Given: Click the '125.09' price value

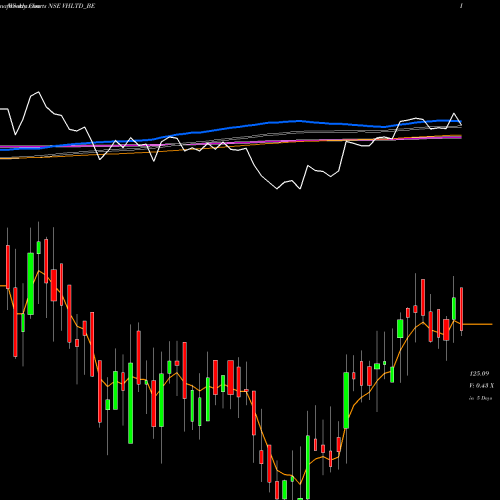Looking at the screenshot, I should click(x=479, y=373).
